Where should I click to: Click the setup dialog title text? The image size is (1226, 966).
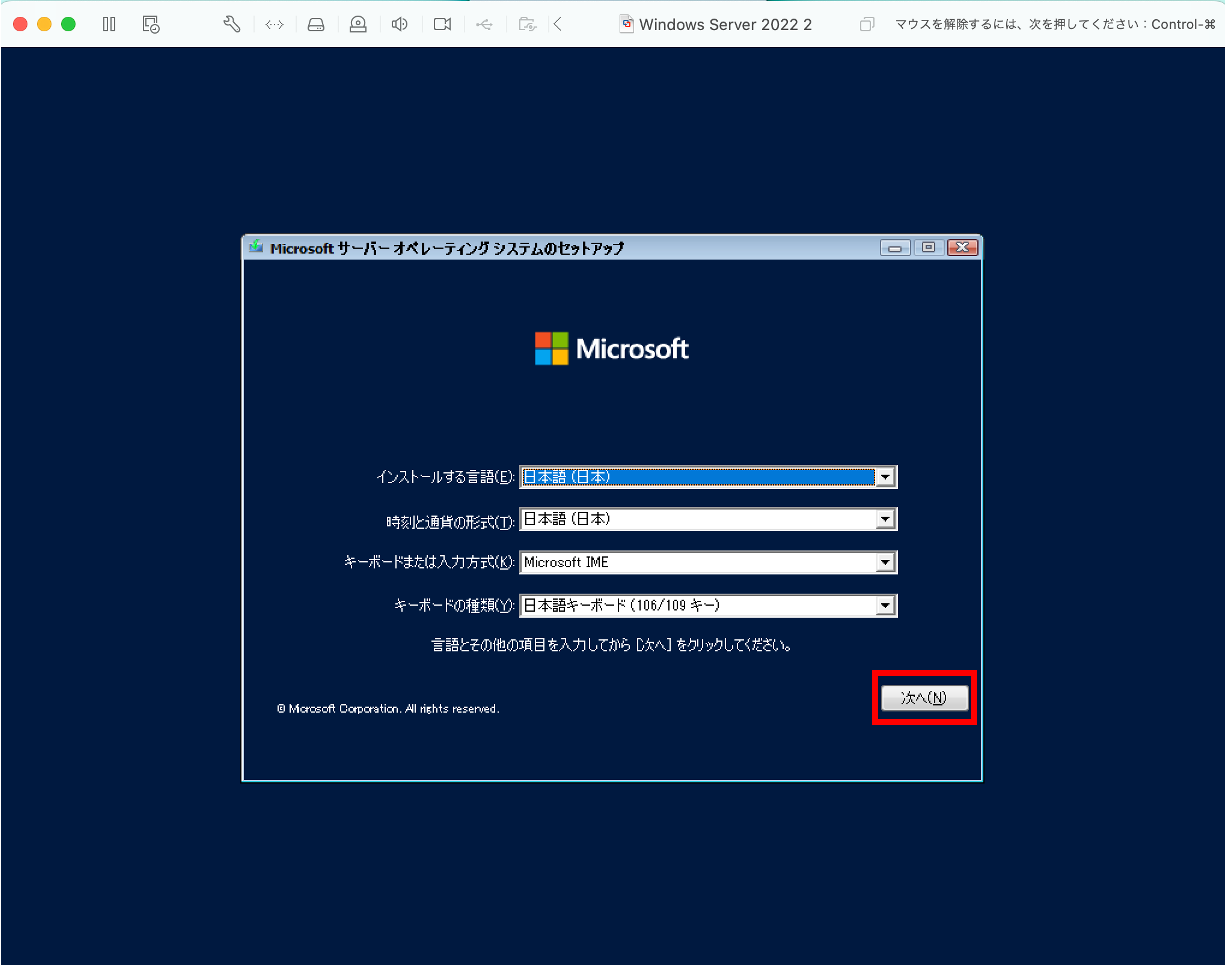(447, 248)
